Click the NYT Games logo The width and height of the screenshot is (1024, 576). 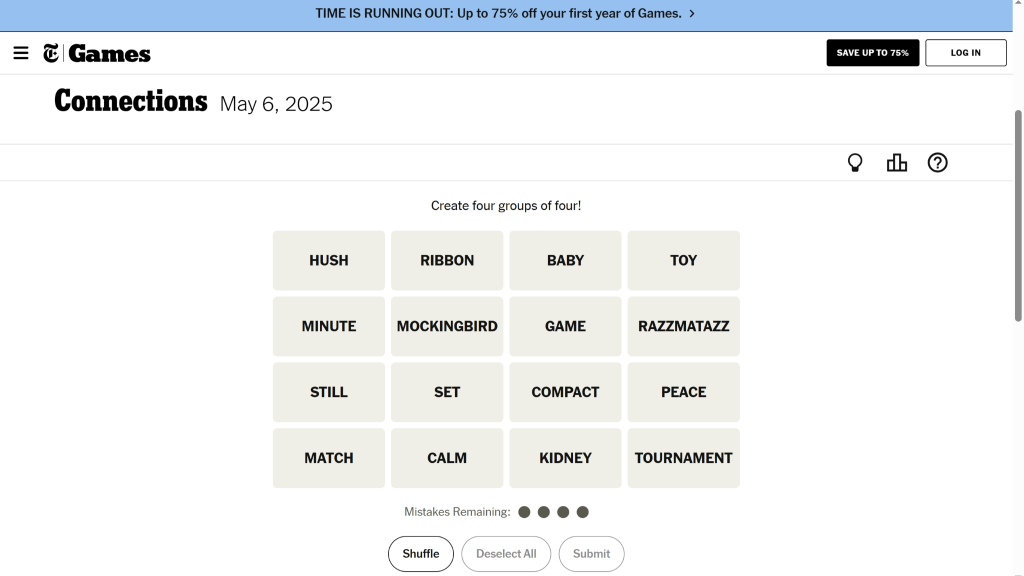(97, 53)
